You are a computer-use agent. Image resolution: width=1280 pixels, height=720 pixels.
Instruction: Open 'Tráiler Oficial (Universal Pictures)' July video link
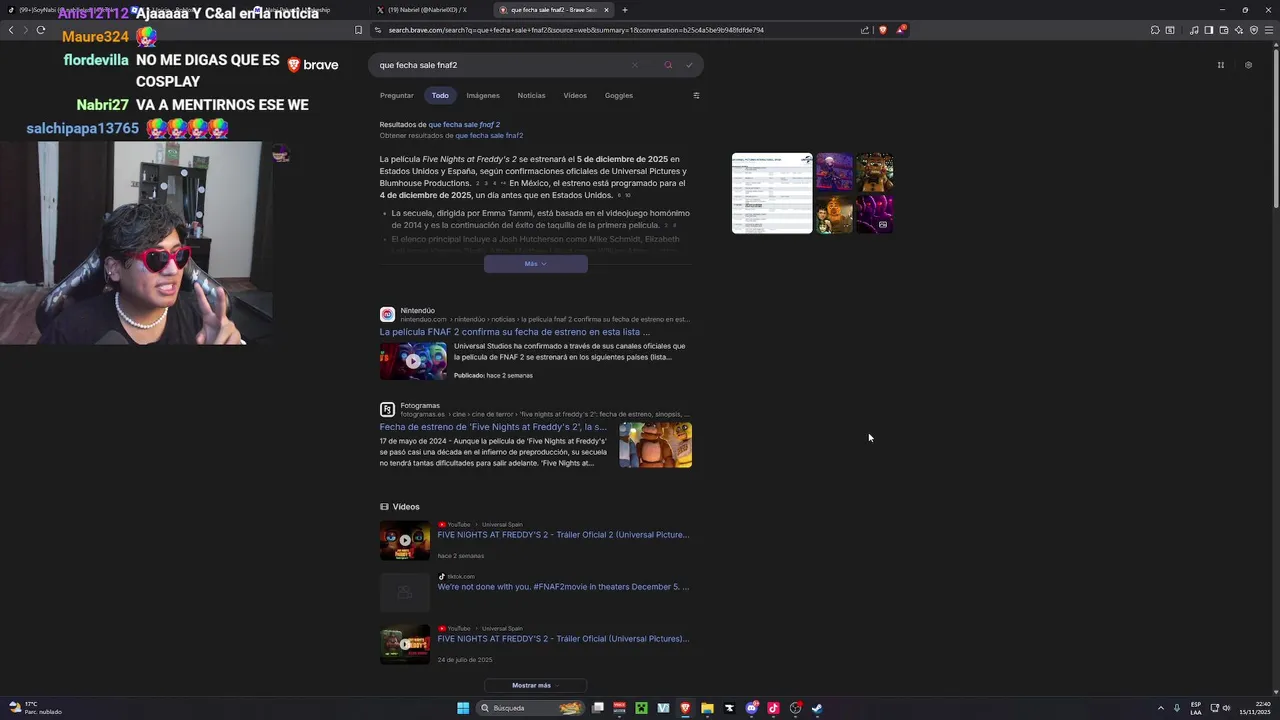[563, 639]
